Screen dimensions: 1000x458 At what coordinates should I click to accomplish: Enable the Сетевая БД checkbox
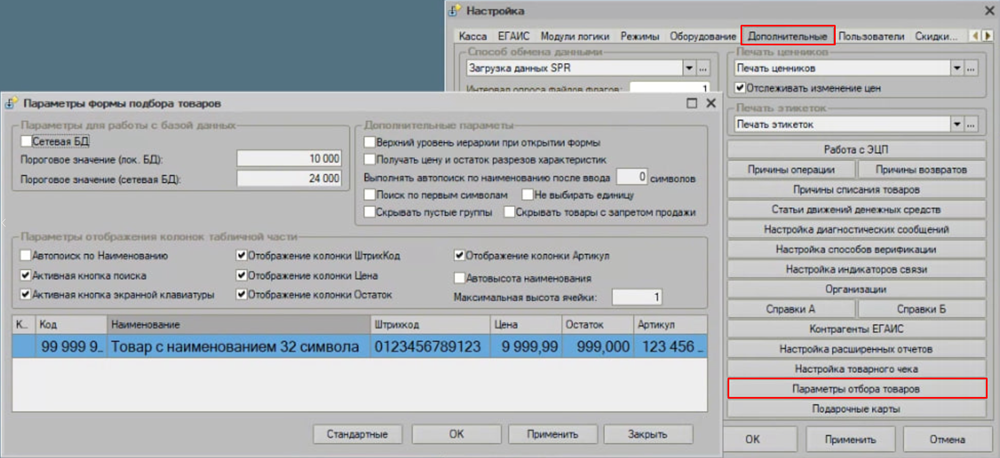tap(26, 142)
